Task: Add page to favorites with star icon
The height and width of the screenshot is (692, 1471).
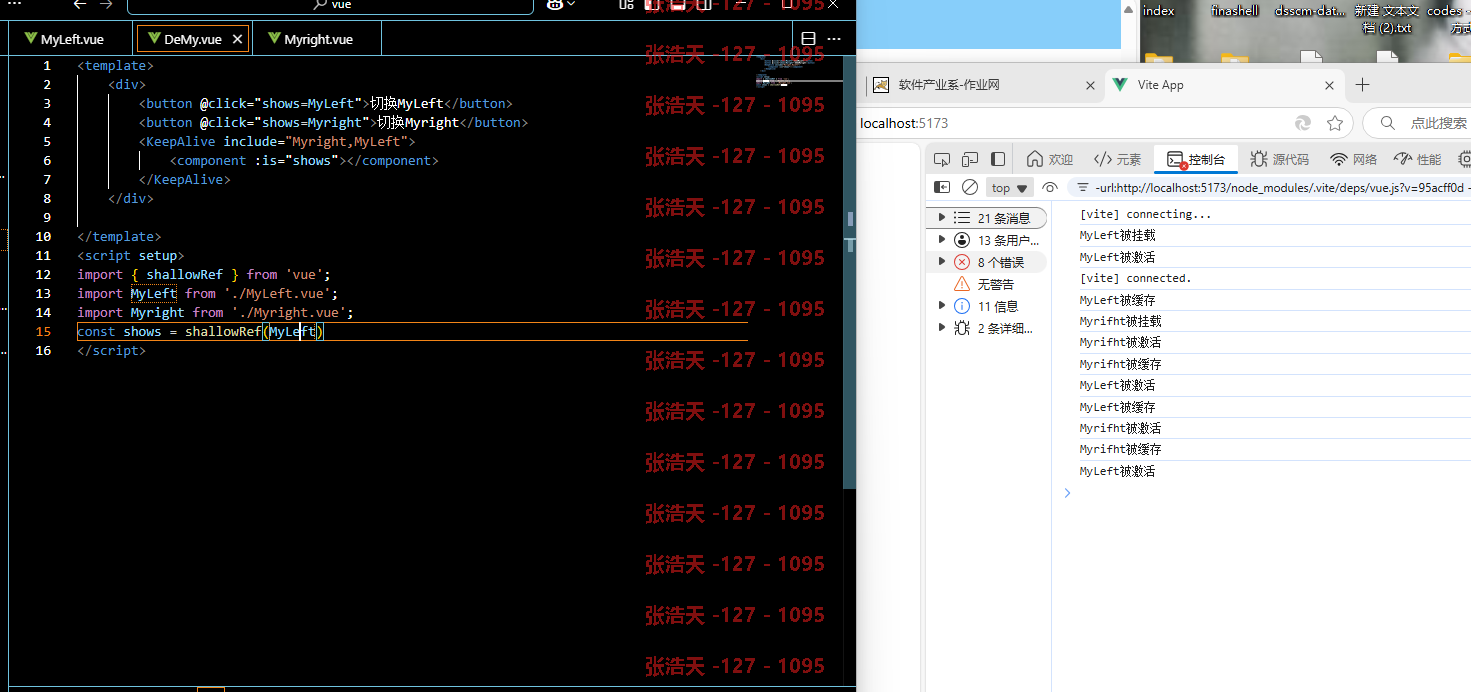Action: 1335,123
